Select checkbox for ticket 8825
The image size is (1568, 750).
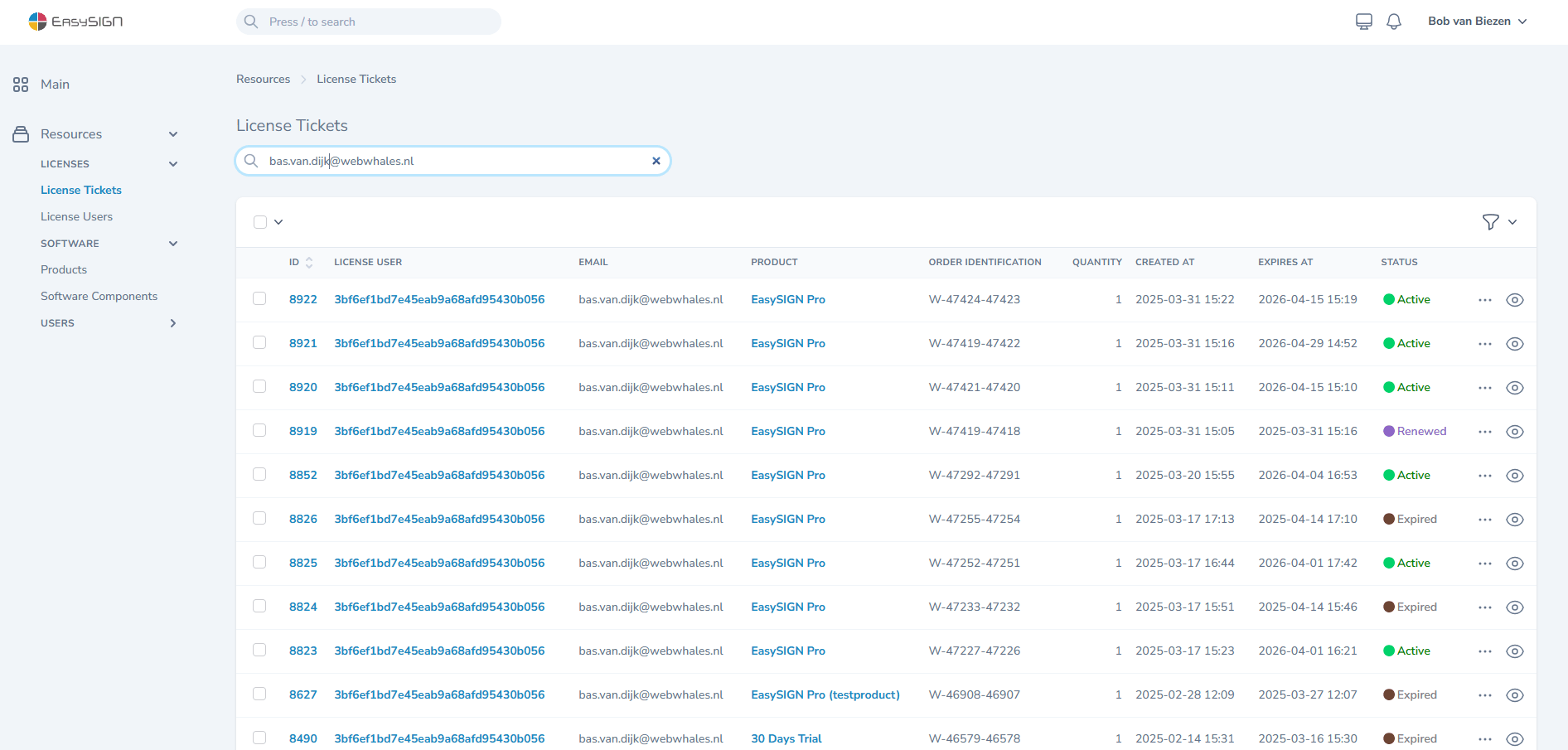point(259,562)
